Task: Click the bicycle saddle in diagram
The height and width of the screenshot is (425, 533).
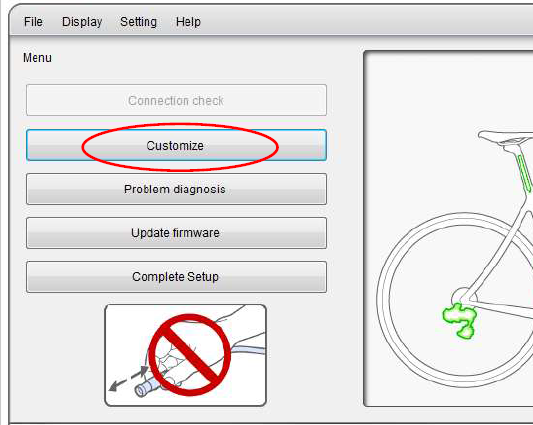Action: click(505, 137)
